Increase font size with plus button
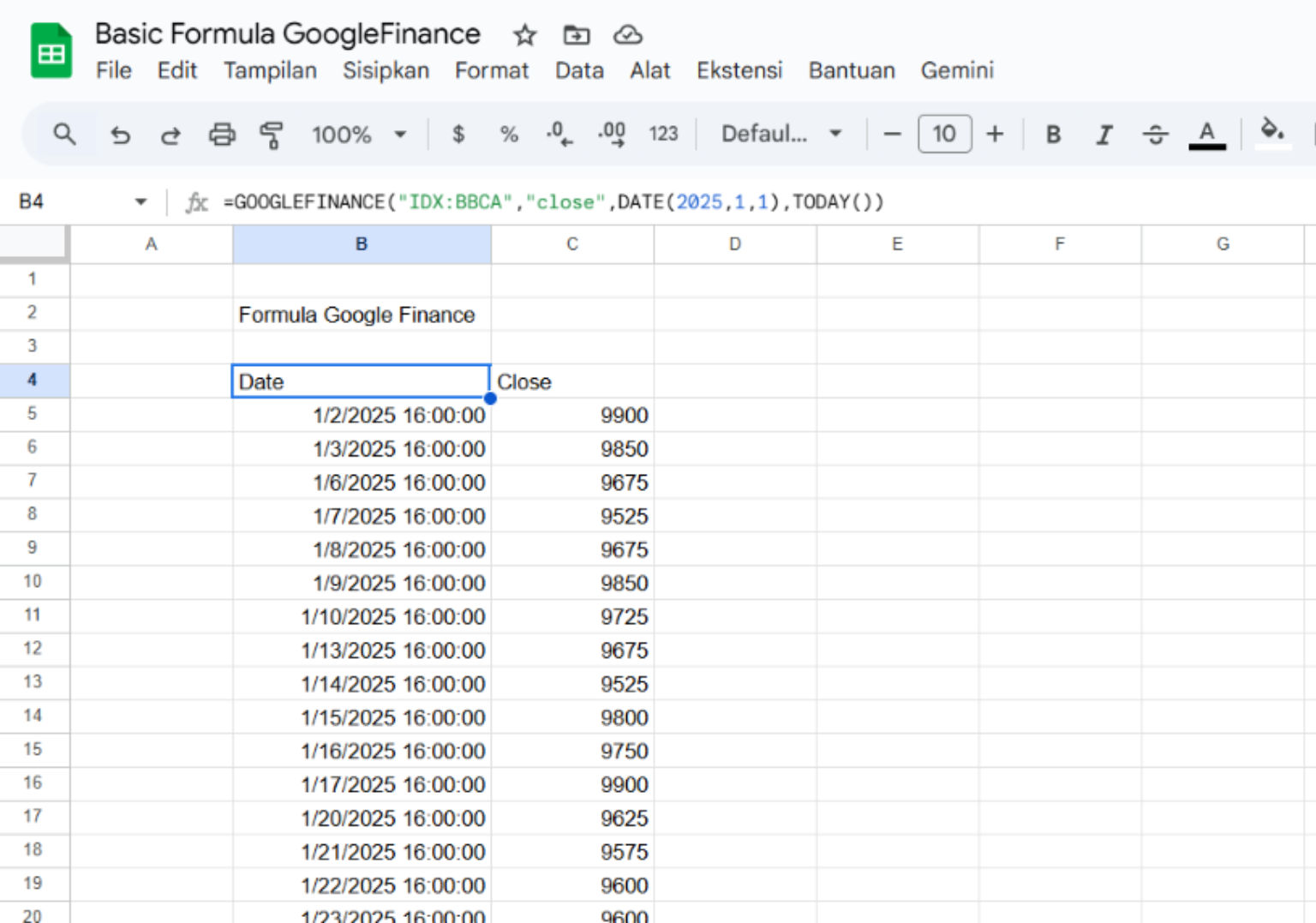 (x=995, y=135)
